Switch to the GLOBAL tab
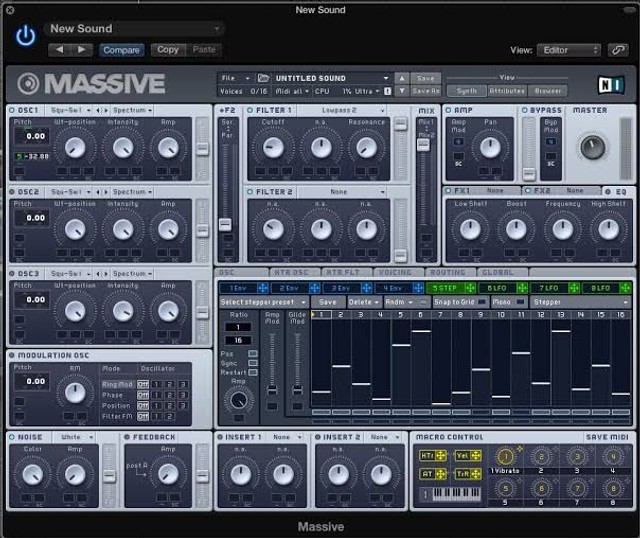This screenshot has width=640, height=538. tap(502, 272)
